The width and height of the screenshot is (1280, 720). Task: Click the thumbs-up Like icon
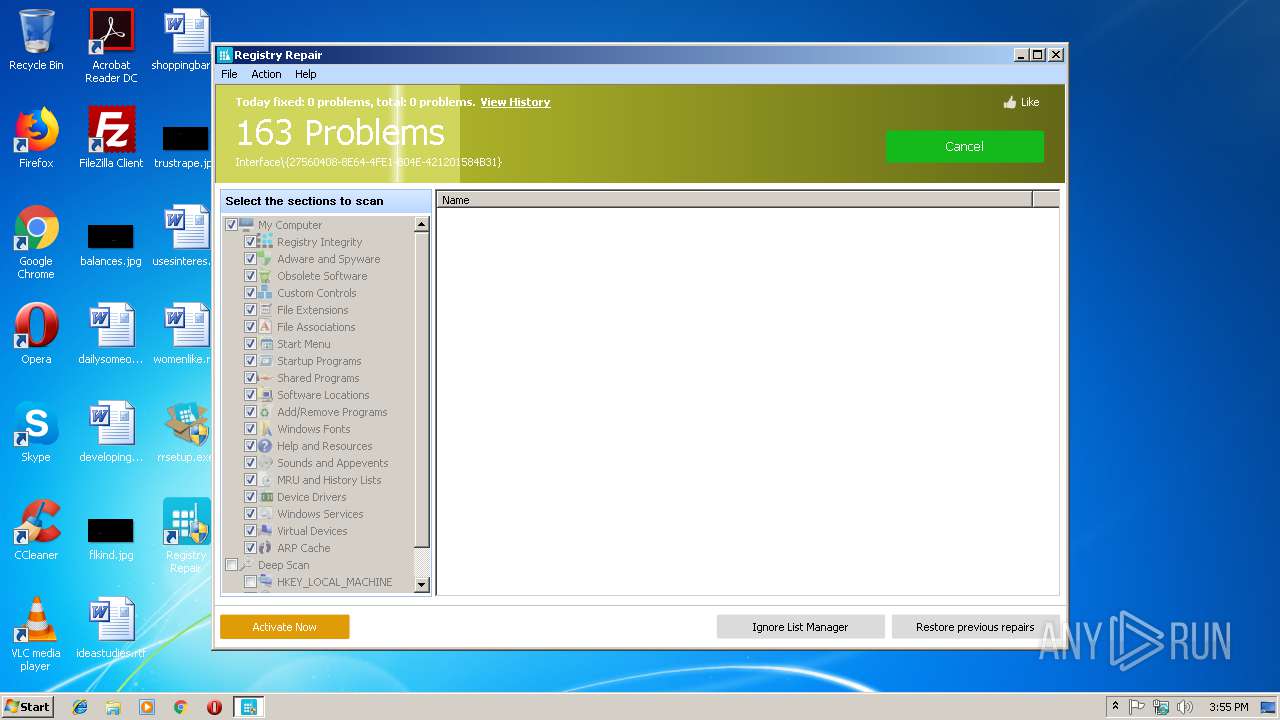point(1010,102)
